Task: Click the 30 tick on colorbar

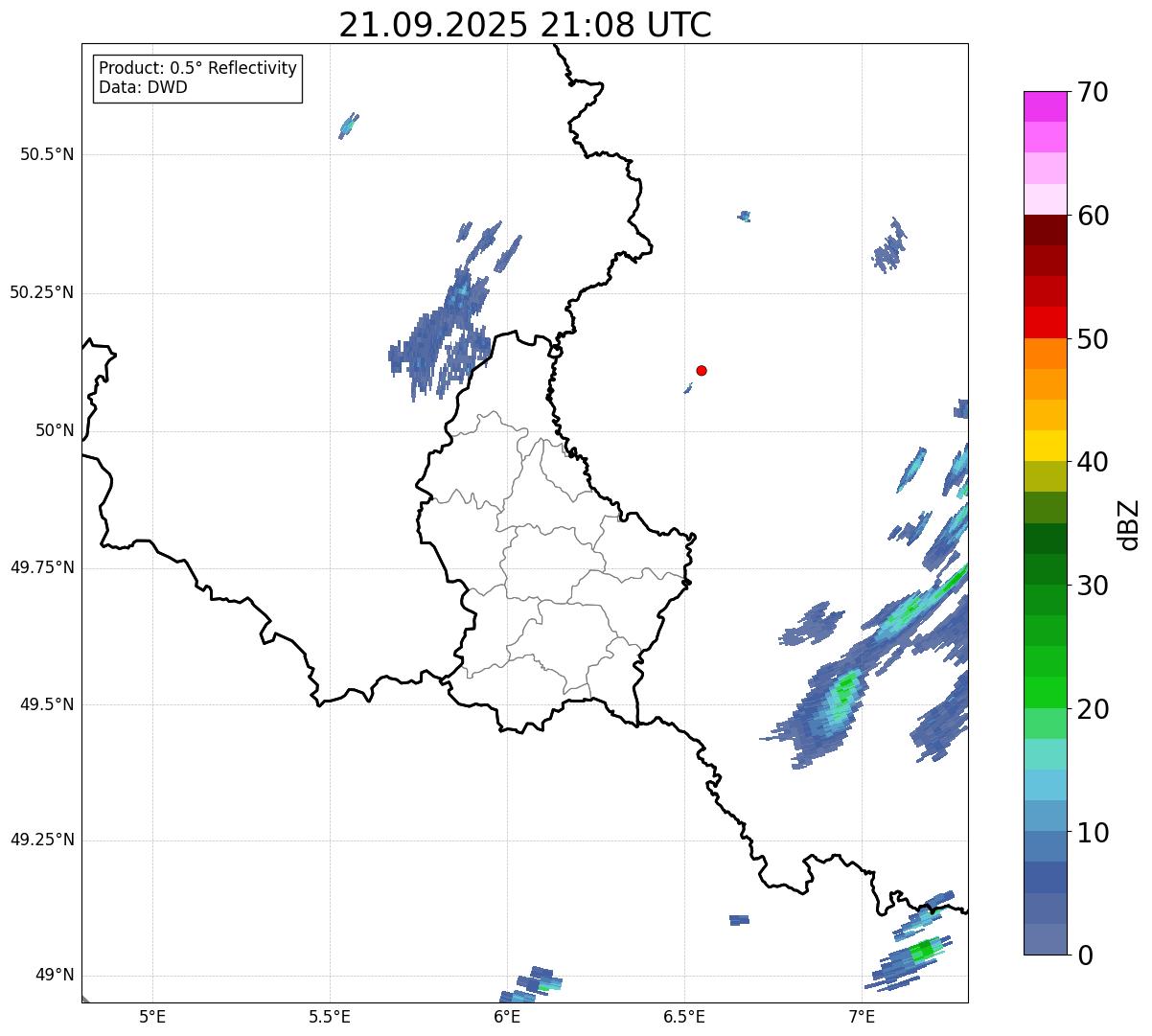Action: 1093,586
